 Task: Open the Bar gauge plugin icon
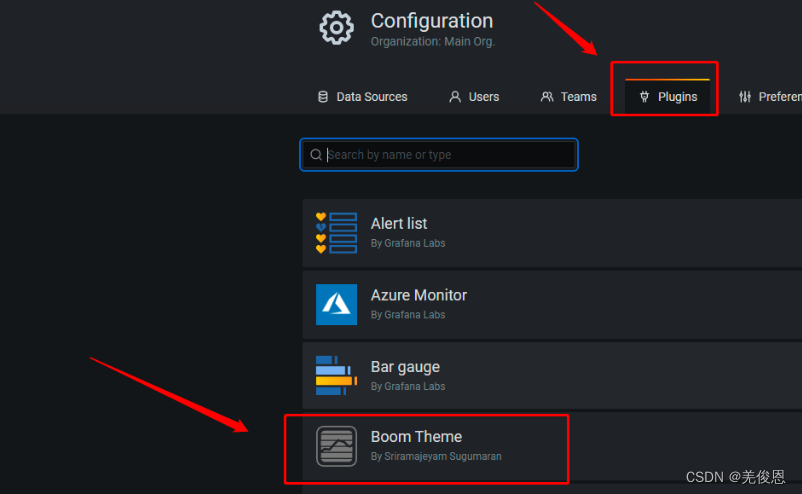tap(336, 376)
